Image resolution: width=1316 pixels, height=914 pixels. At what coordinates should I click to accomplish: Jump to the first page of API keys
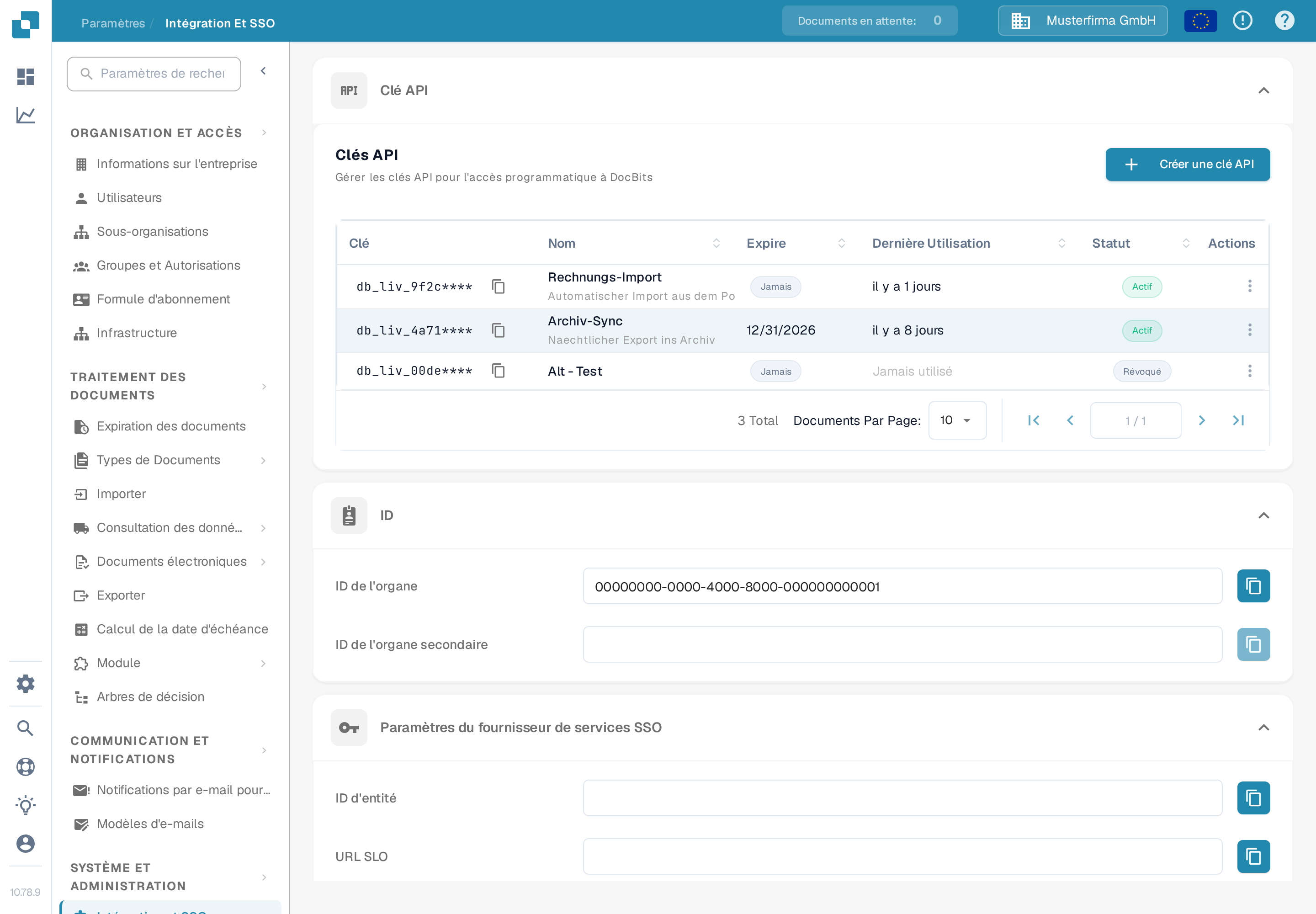point(1034,420)
